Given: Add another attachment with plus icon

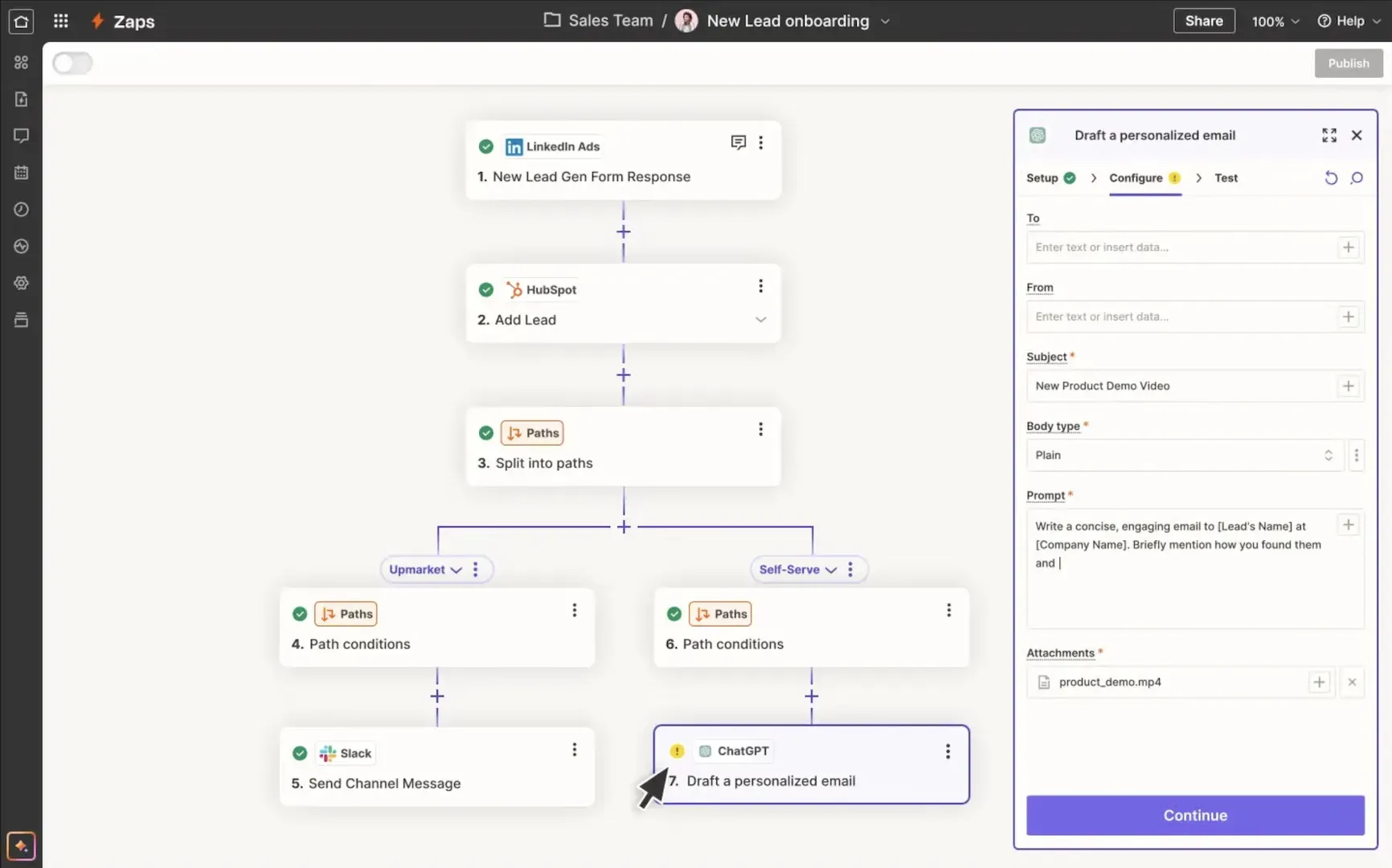Looking at the screenshot, I should 1319,682.
